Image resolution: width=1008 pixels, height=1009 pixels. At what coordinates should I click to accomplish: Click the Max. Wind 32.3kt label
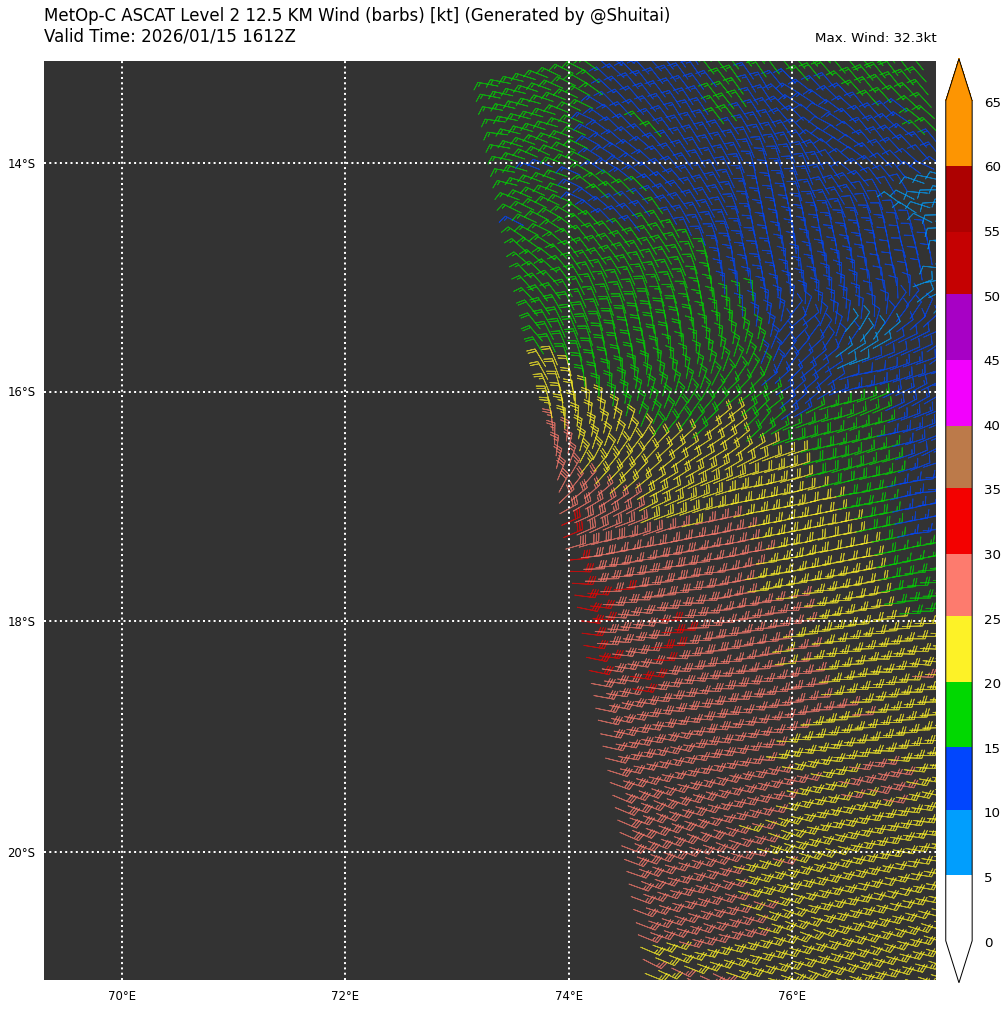tap(875, 38)
